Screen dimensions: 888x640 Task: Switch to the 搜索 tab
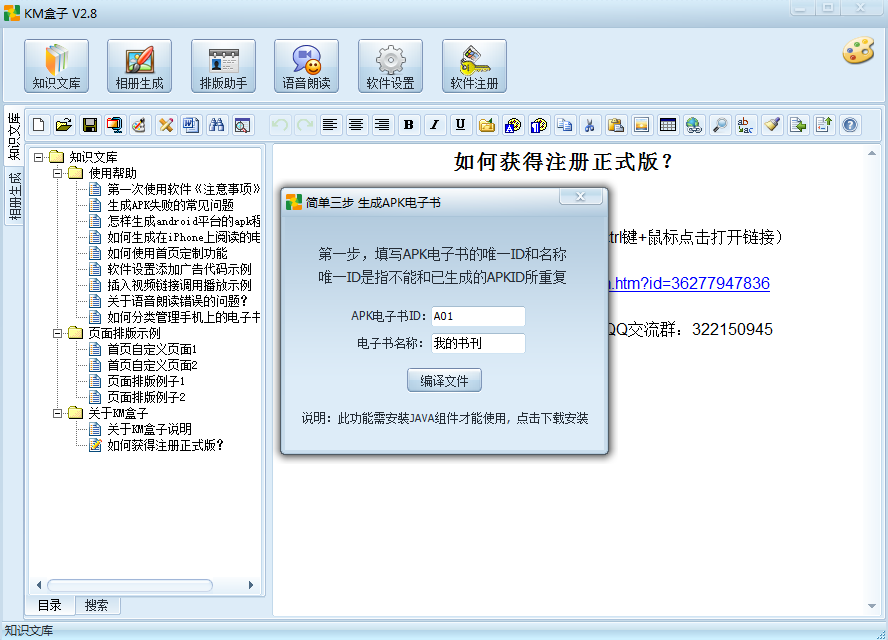point(95,605)
